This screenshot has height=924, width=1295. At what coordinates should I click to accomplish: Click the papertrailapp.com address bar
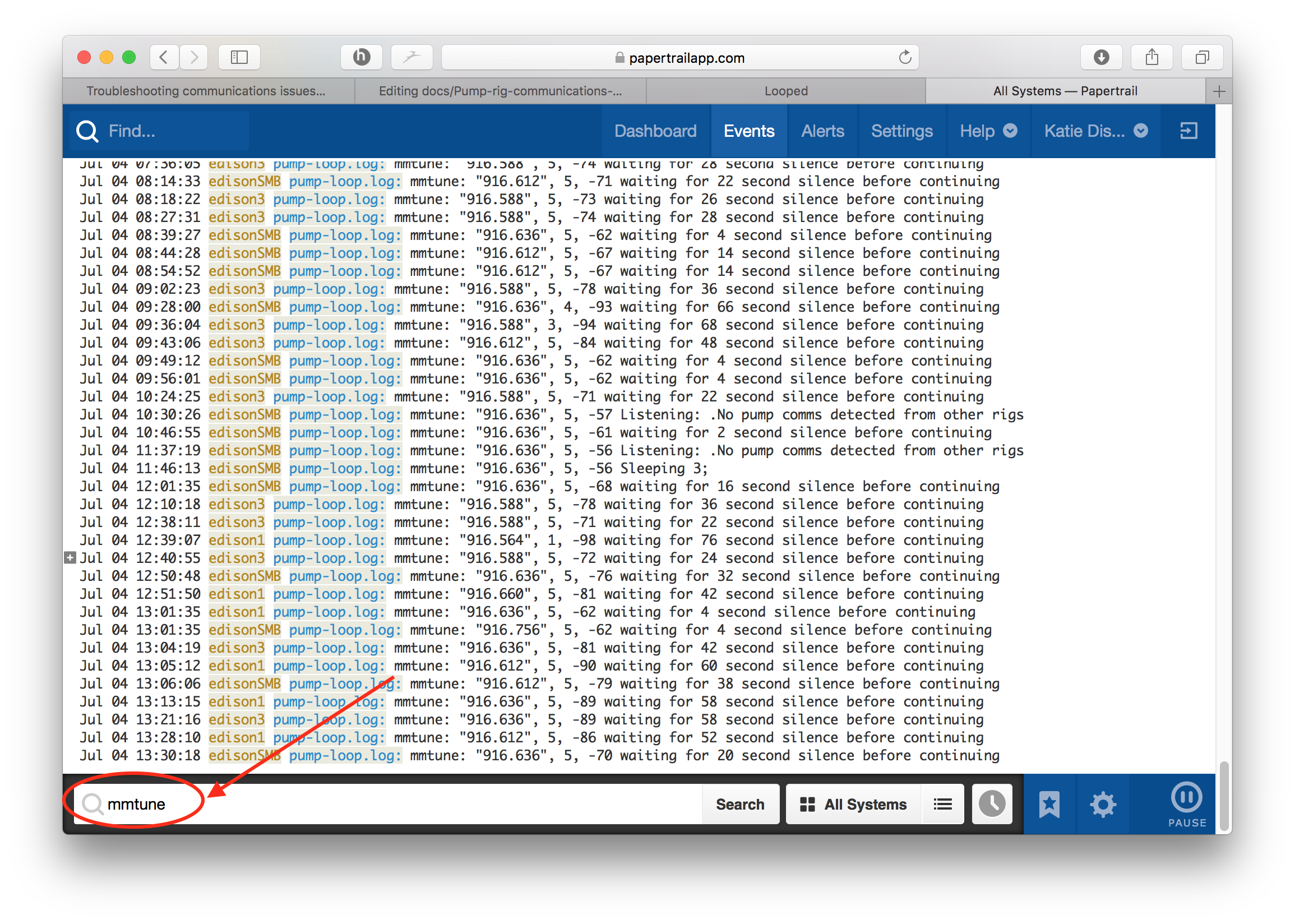pos(679,57)
